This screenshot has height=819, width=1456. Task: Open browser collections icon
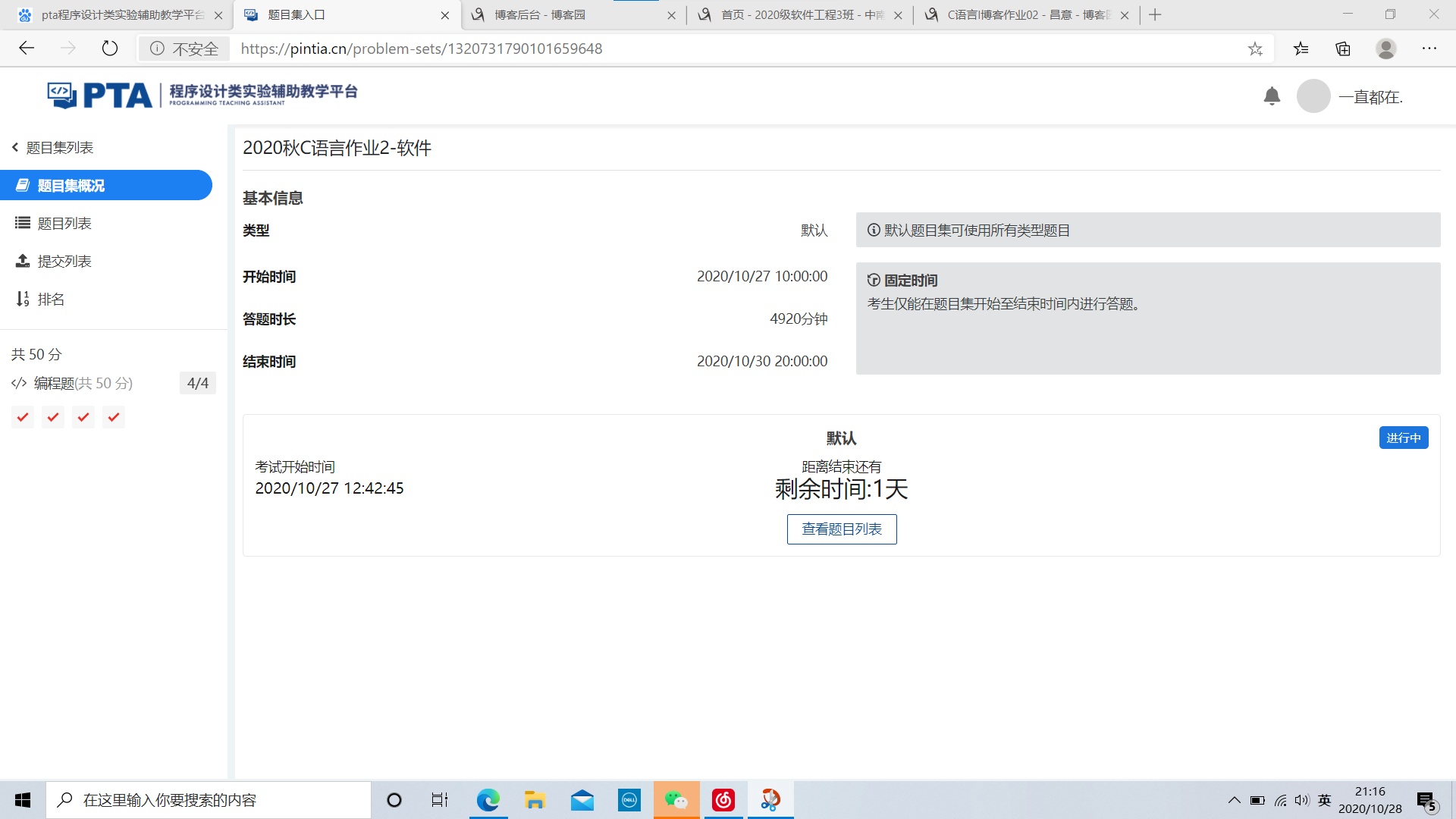(1343, 49)
